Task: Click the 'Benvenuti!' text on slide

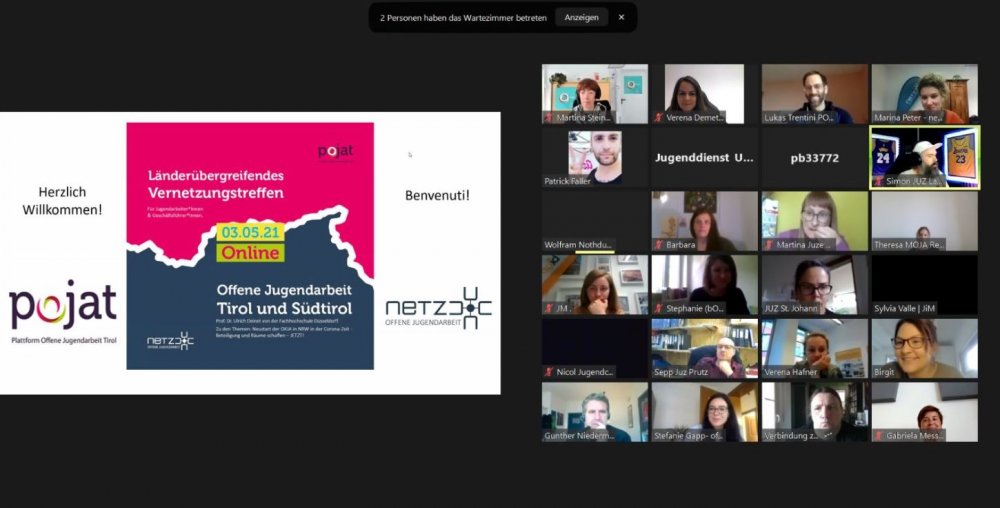Action: pyautogui.click(x=437, y=195)
